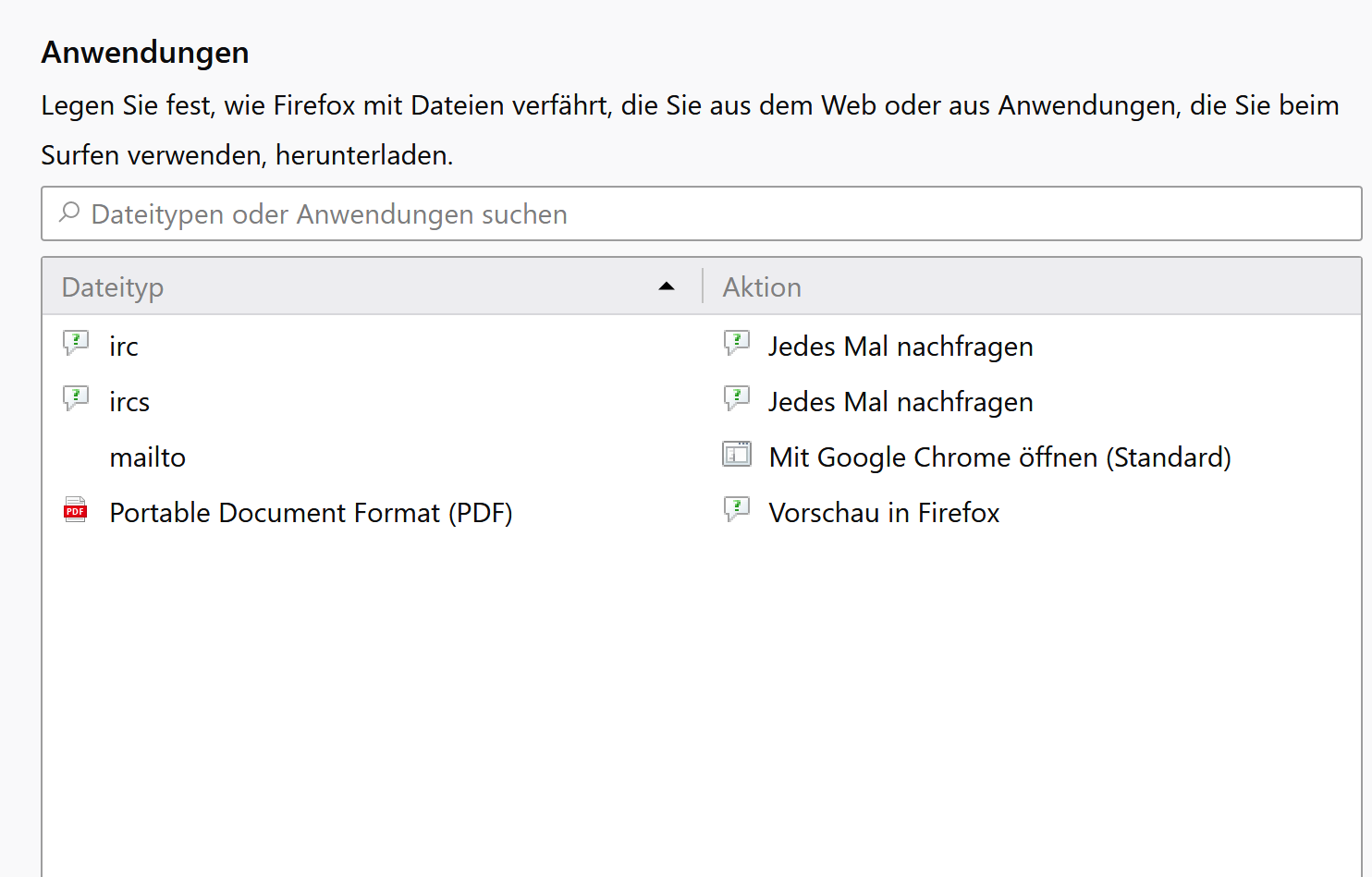Click the ask icon in irc action
Screen dimensions: 1372x877
(736, 344)
